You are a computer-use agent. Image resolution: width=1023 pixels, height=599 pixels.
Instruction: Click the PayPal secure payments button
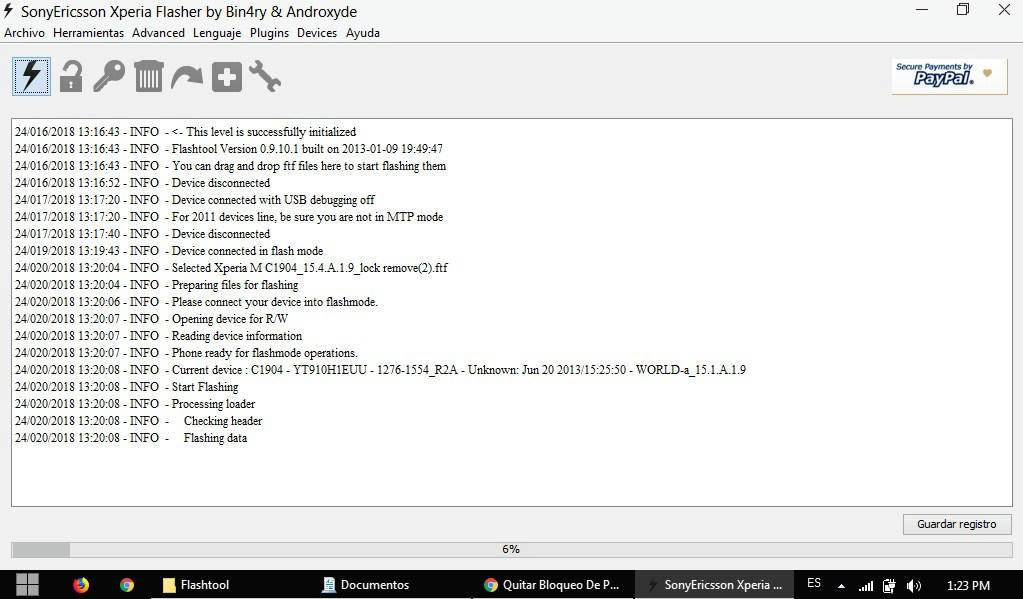point(949,76)
